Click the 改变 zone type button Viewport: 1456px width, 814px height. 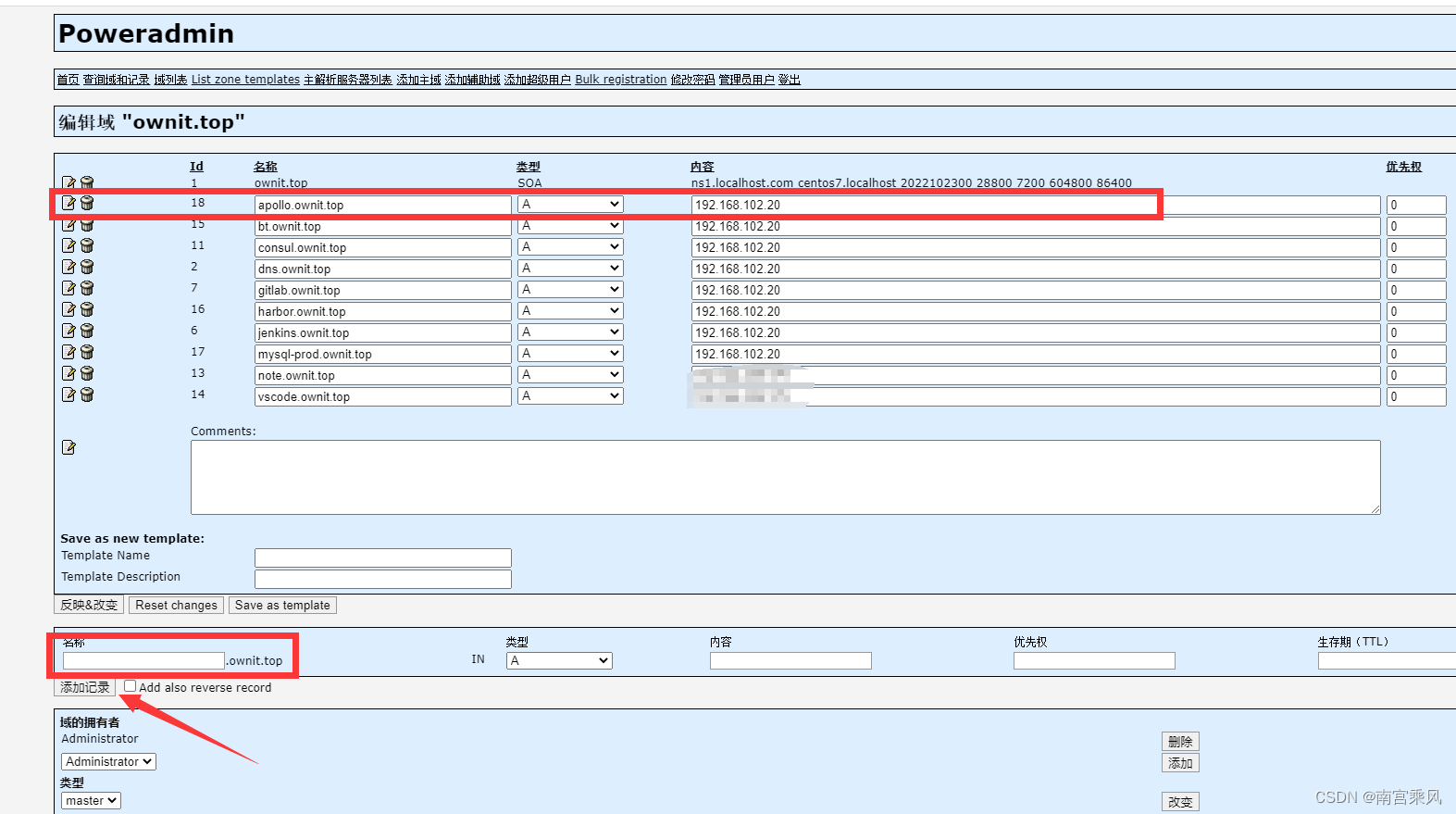tap(1180, 802)
